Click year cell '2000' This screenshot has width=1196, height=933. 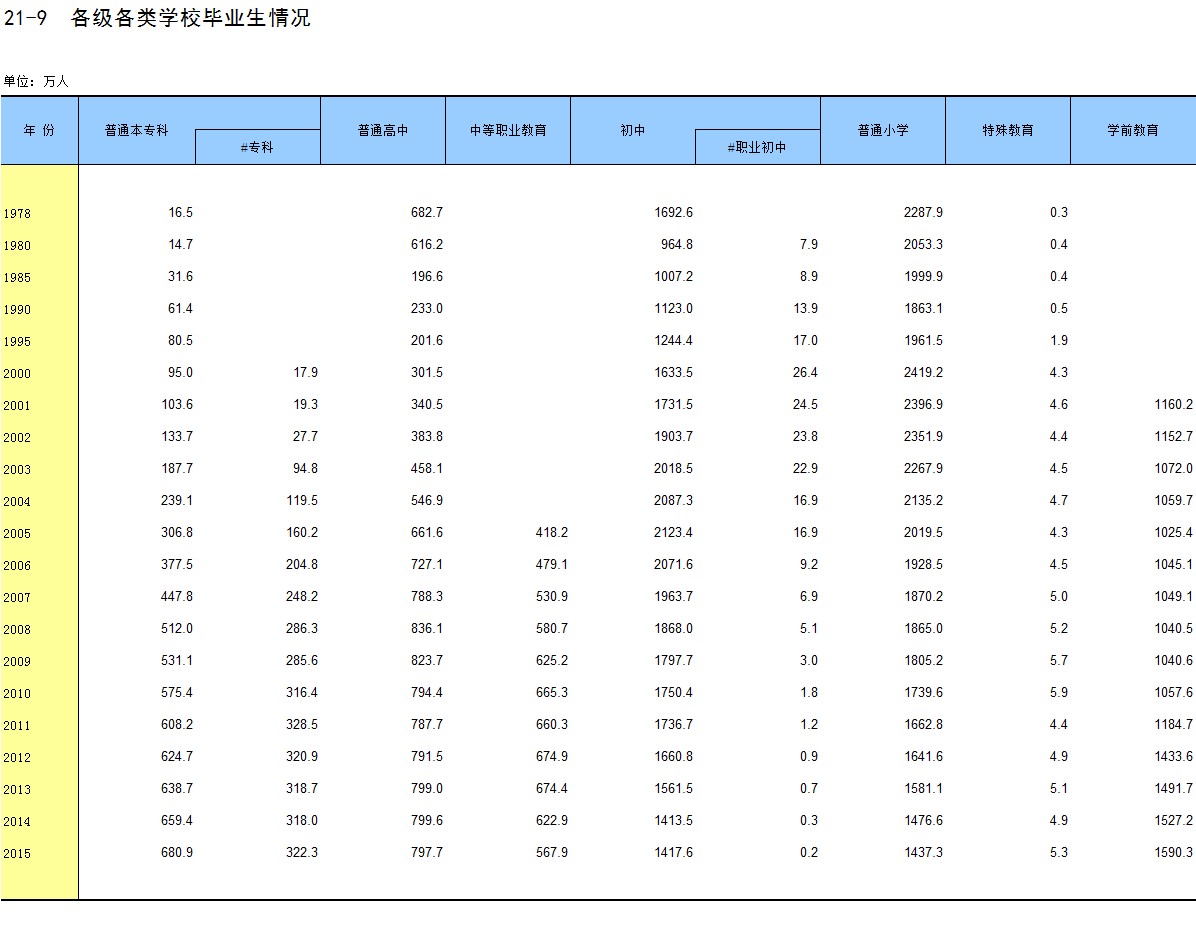pyautogui.click(x=17, y=374)
